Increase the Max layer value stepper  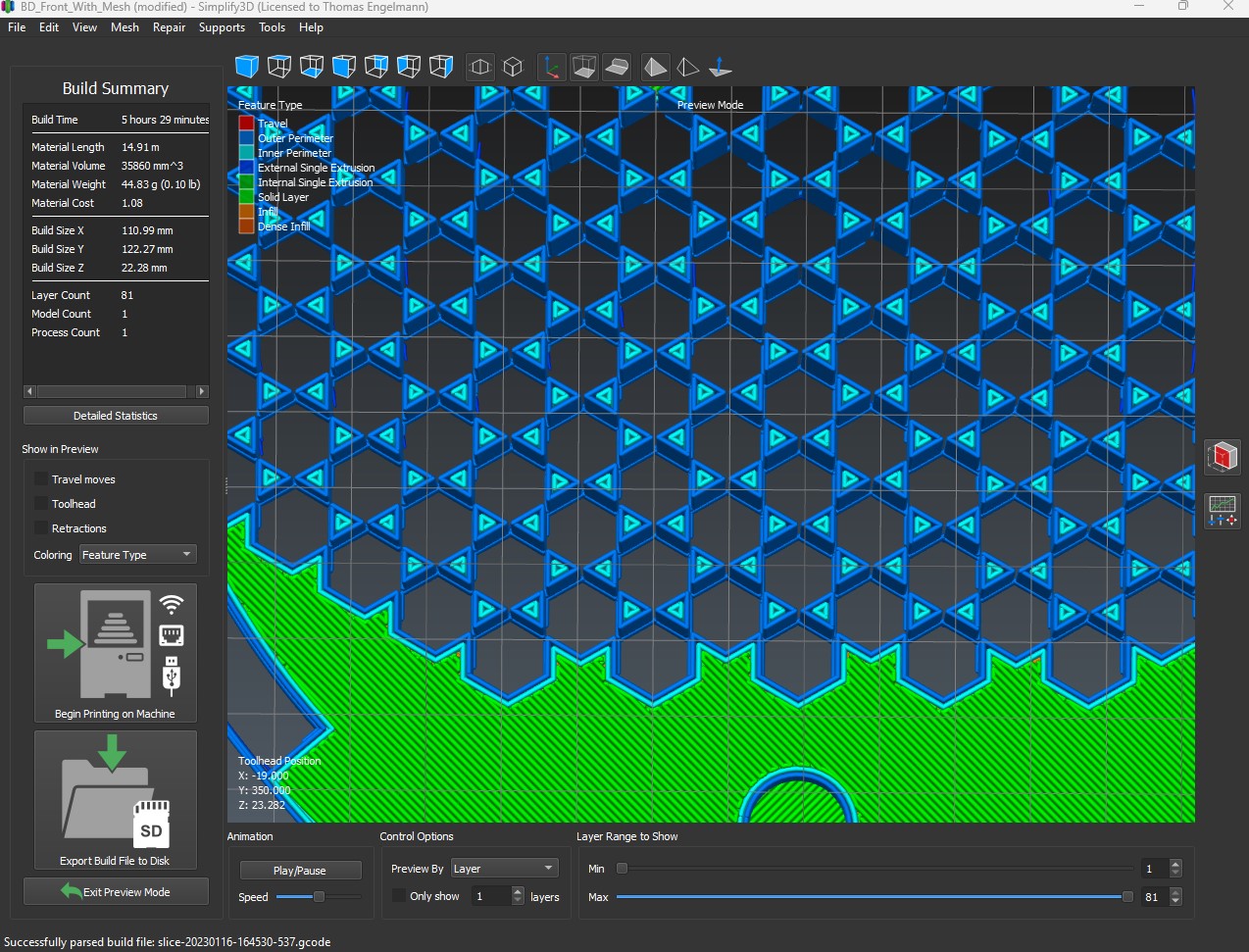(x=1175, y=892)
